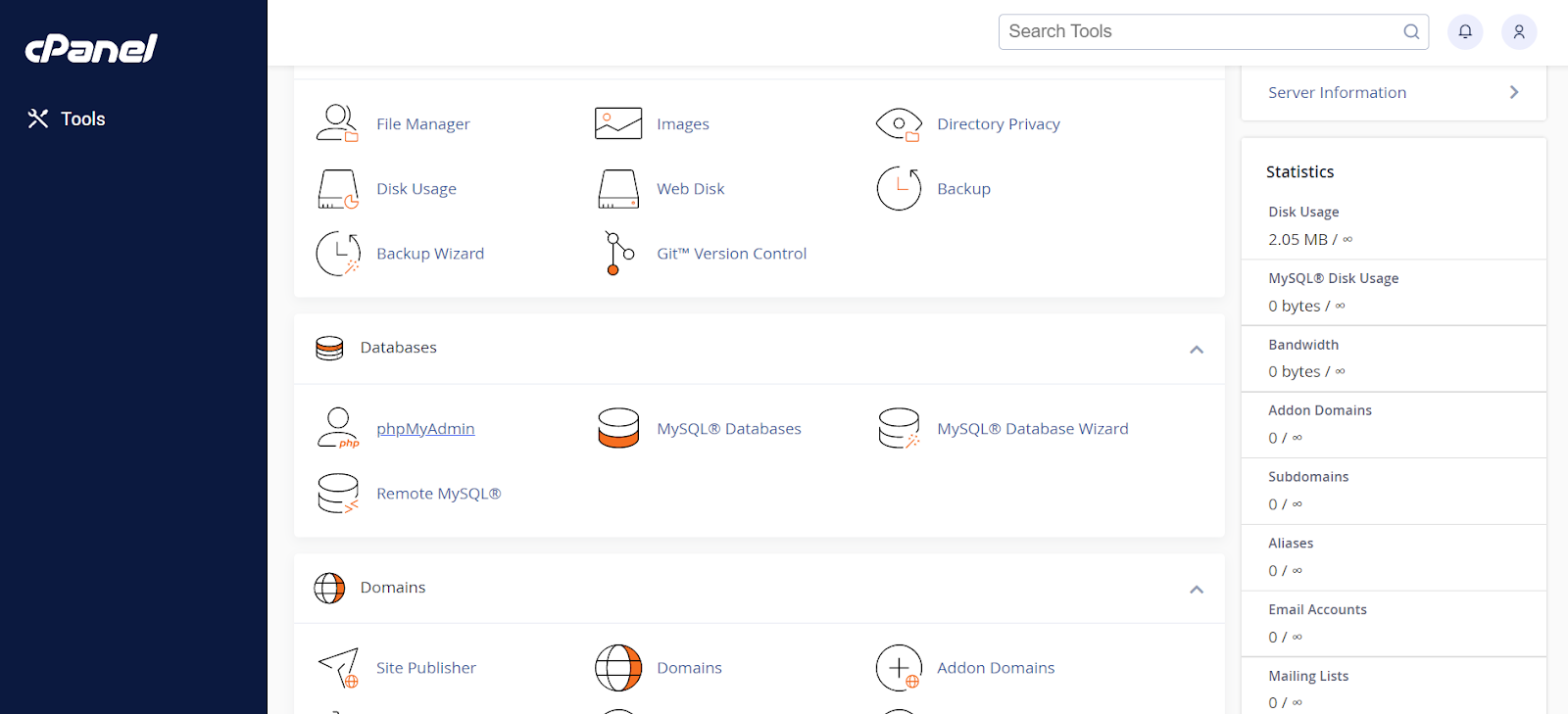Click the notifications bell icon
The image size is (1568, 714).
click(x=1465, y=31)
